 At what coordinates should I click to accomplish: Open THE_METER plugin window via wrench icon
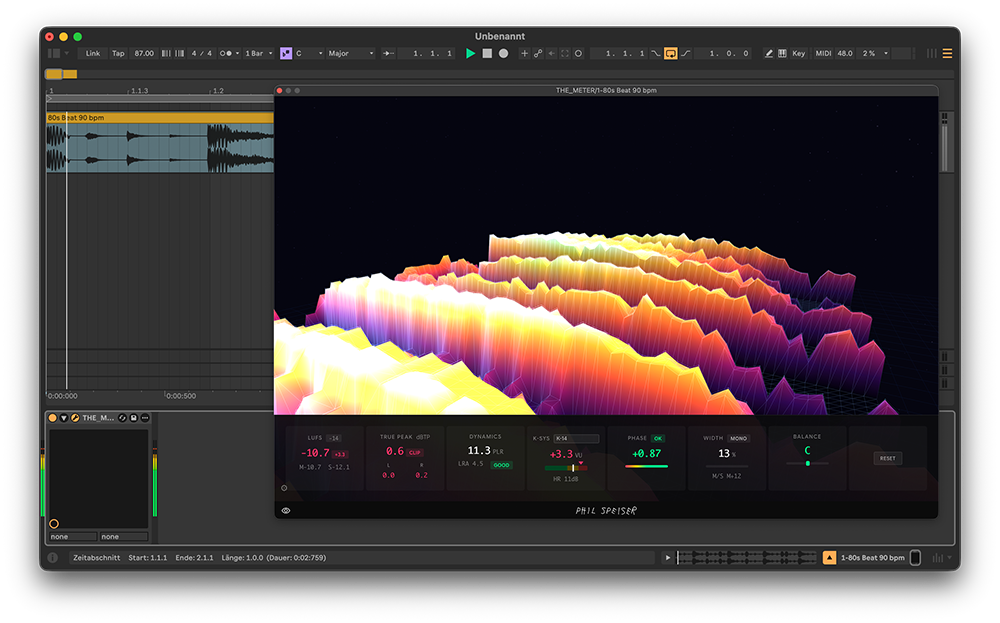75,417
